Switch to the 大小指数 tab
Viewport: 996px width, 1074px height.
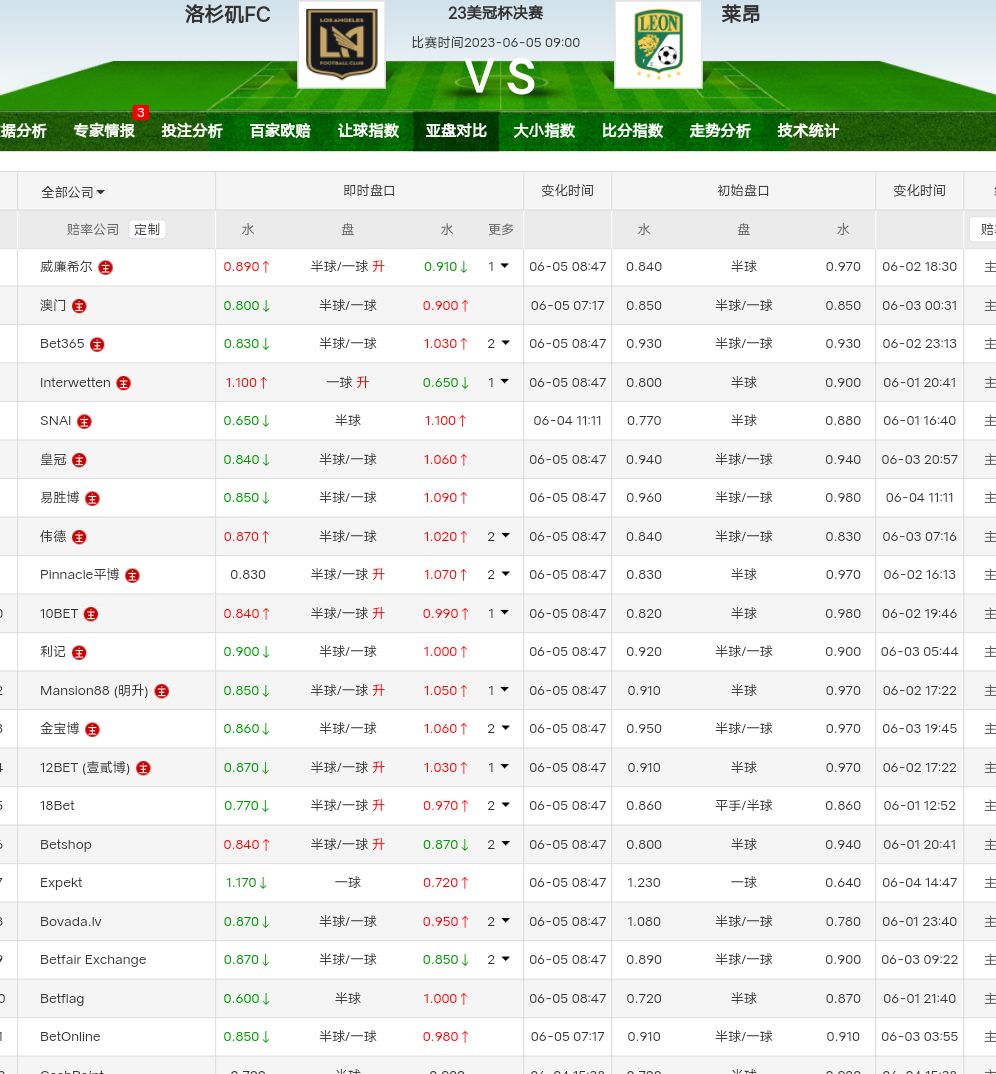544,131
